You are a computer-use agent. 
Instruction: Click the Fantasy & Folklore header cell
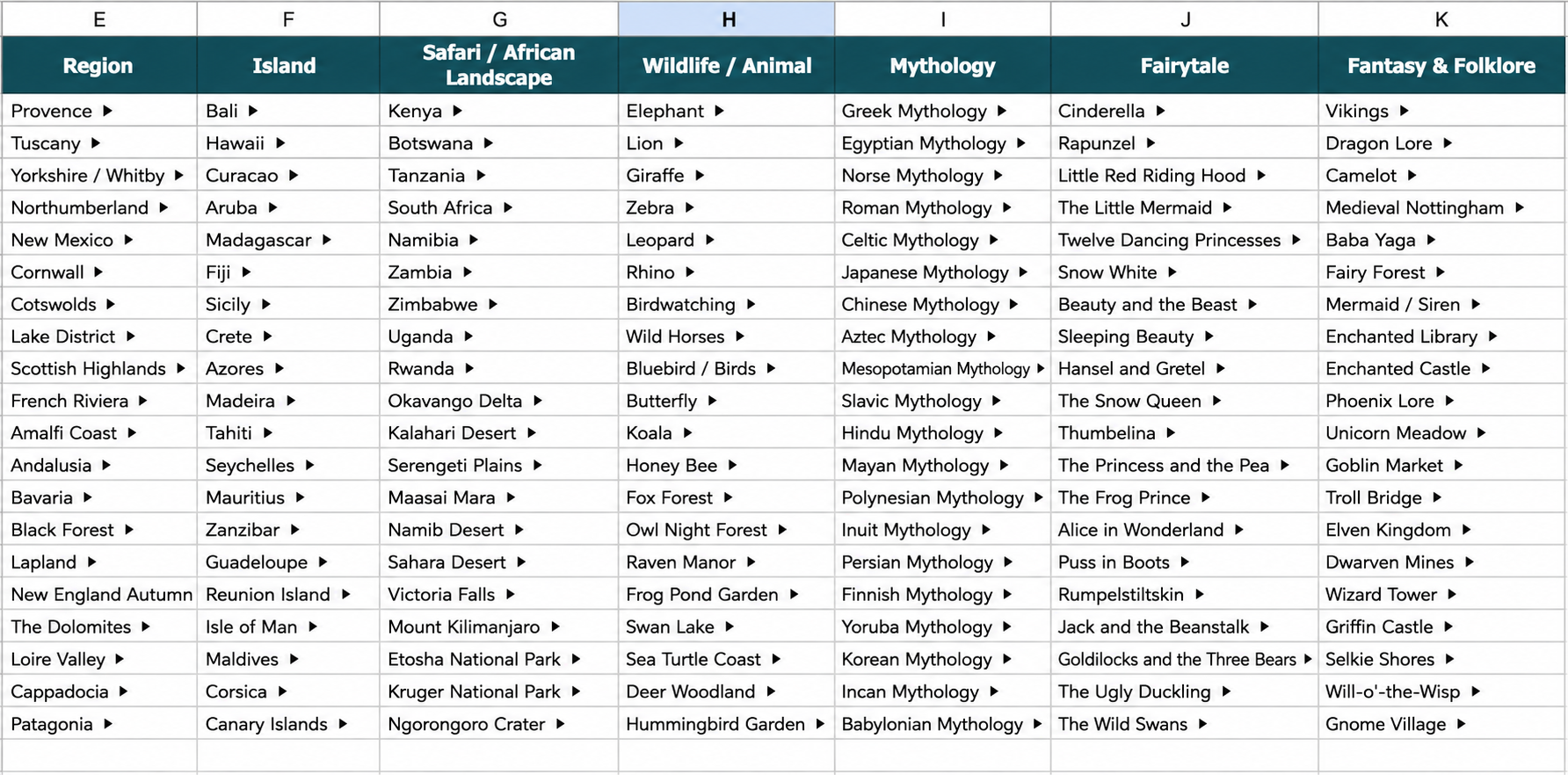(1441, 65)
